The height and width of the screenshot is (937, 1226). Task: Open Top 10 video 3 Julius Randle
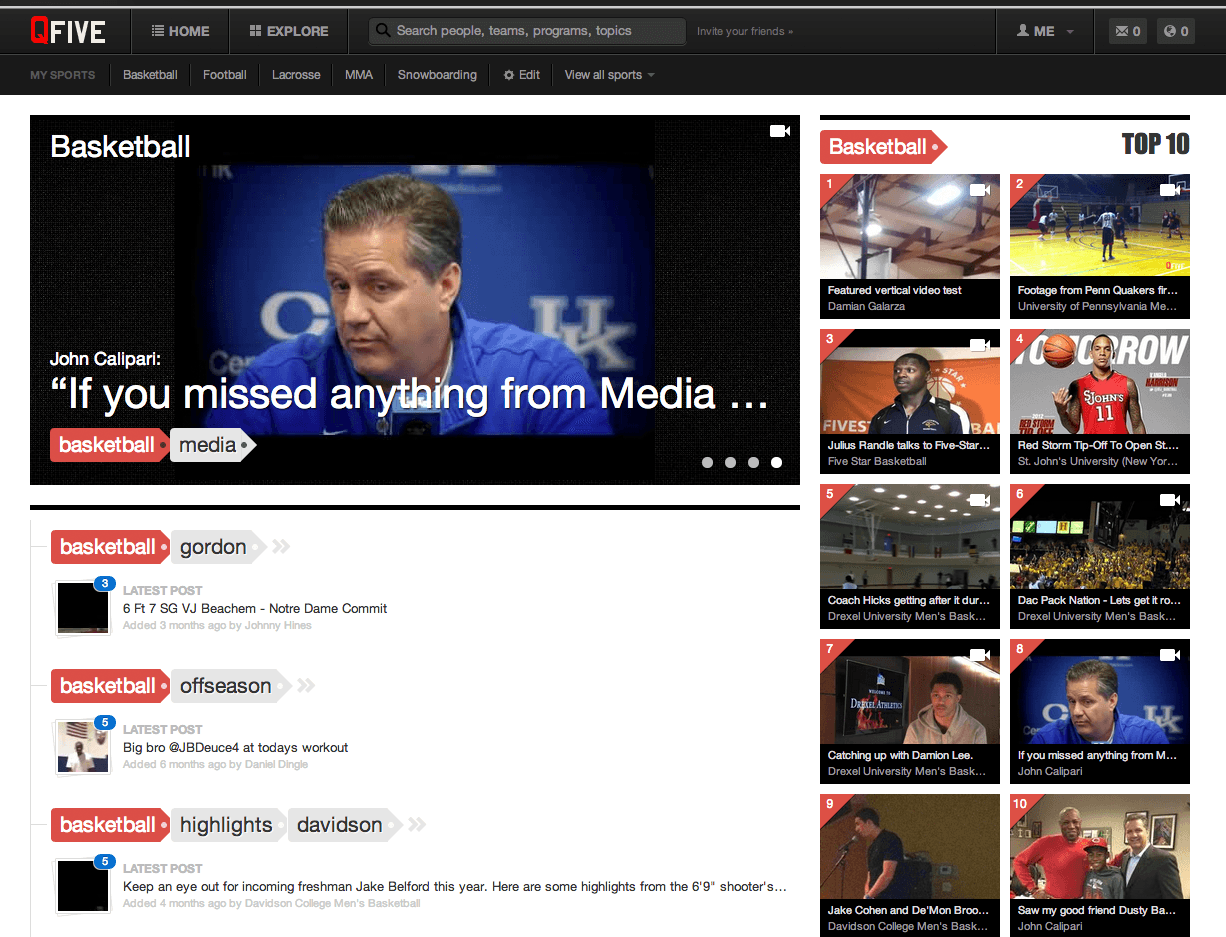tap(909, 401)
